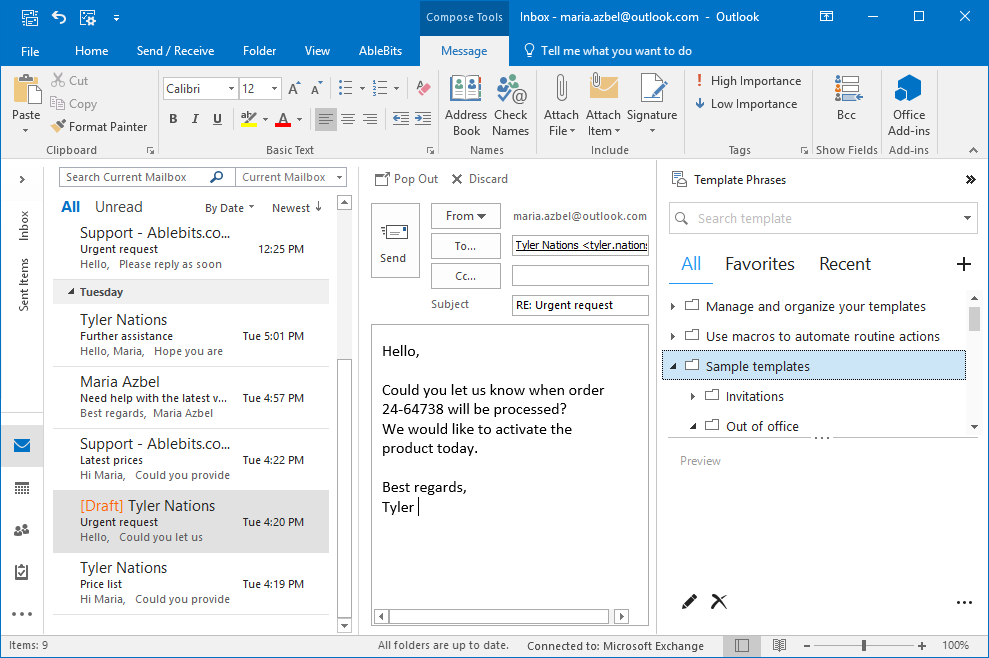This screenshot has height=658, width=989.
Task: Open the font name dropdown
Action: click(231, 89)
